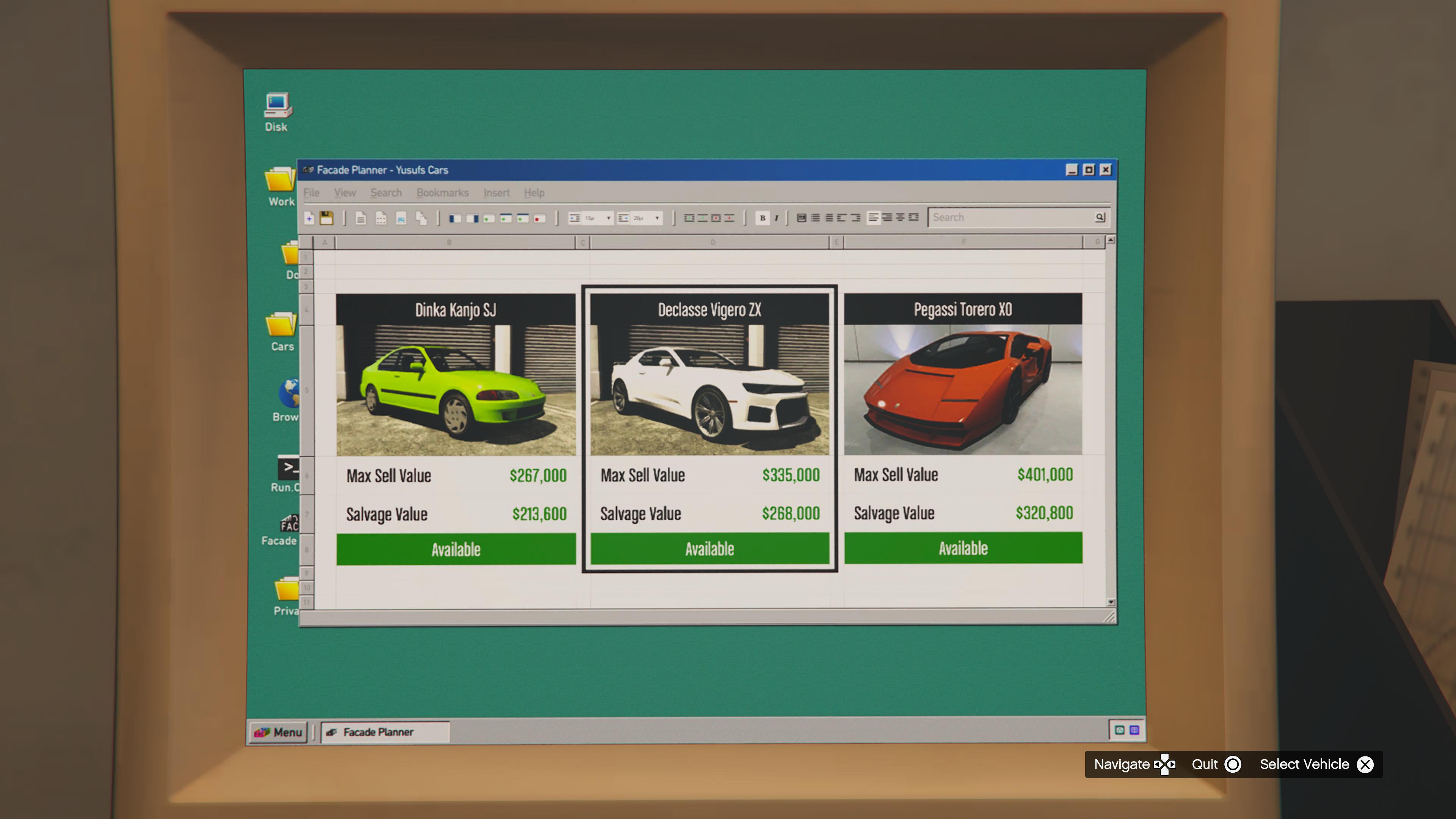
Task: Click the new document plus icon
Action: 309,218
